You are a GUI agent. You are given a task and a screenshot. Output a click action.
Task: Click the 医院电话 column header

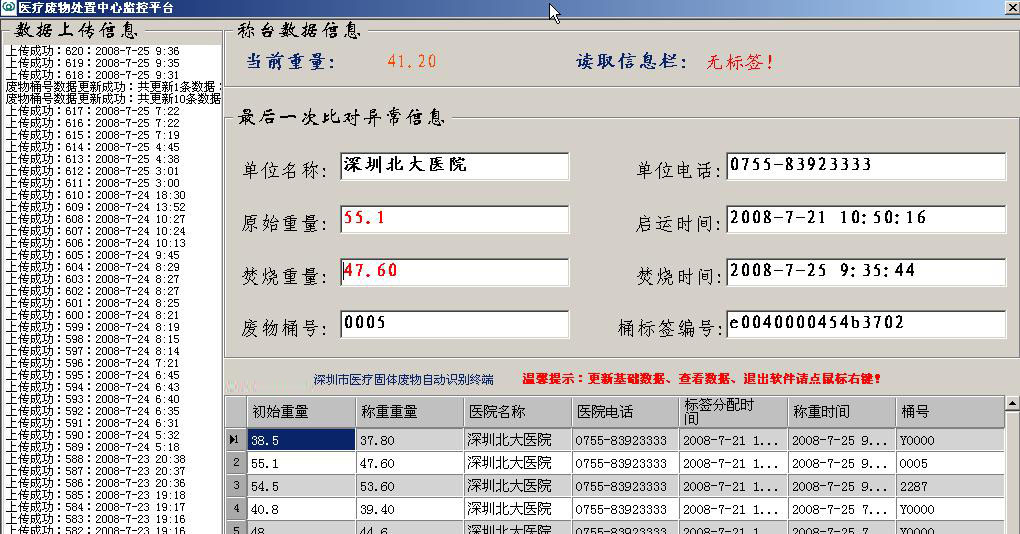(x=624, y=411)
